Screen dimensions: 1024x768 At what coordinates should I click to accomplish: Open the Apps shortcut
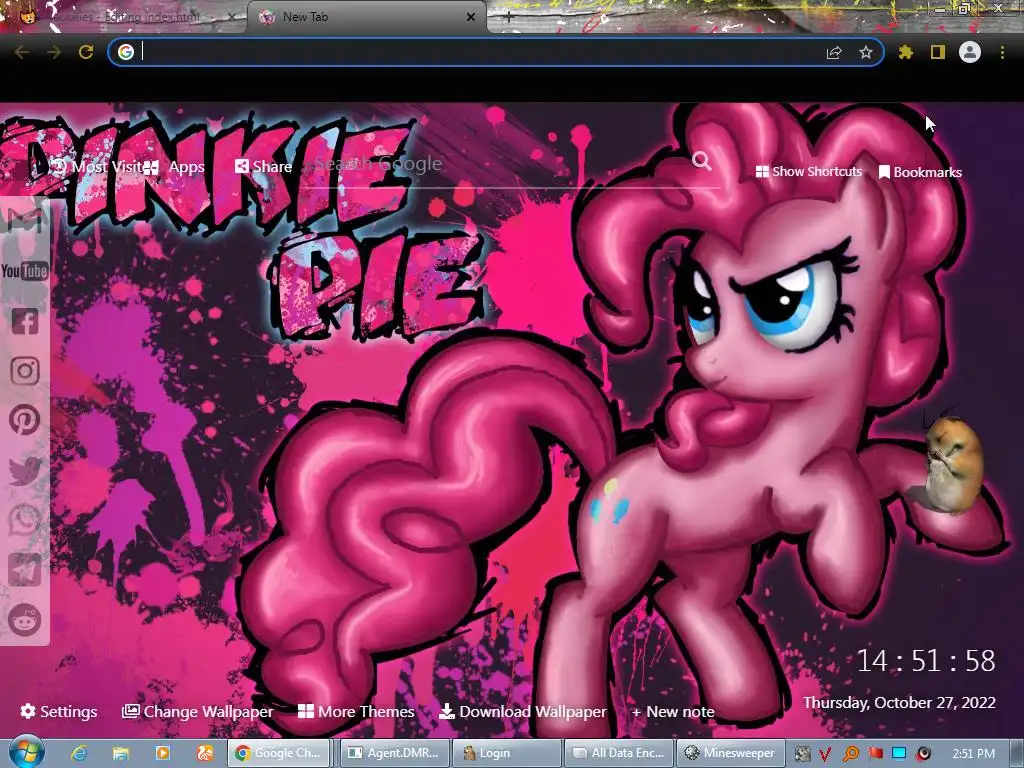(x=174, y=167)
